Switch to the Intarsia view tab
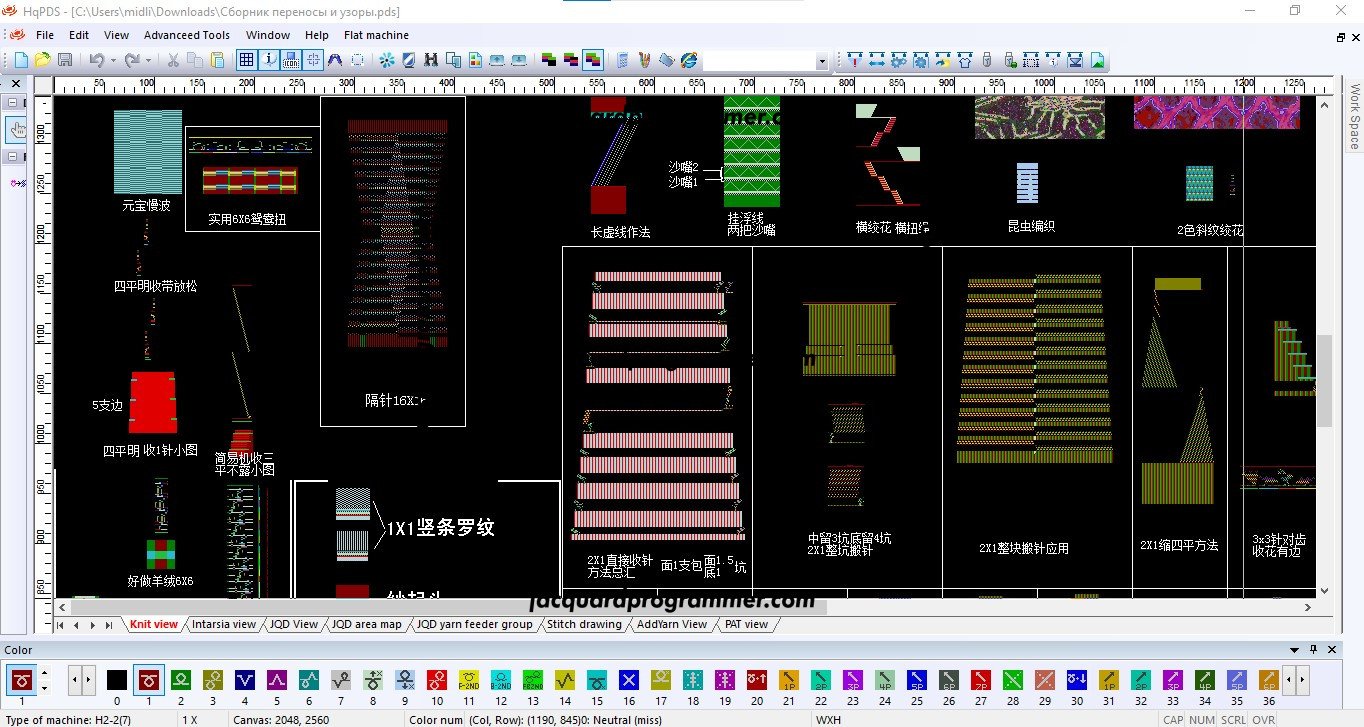Viewport: 1364px width, 727px height. (224, 624)
